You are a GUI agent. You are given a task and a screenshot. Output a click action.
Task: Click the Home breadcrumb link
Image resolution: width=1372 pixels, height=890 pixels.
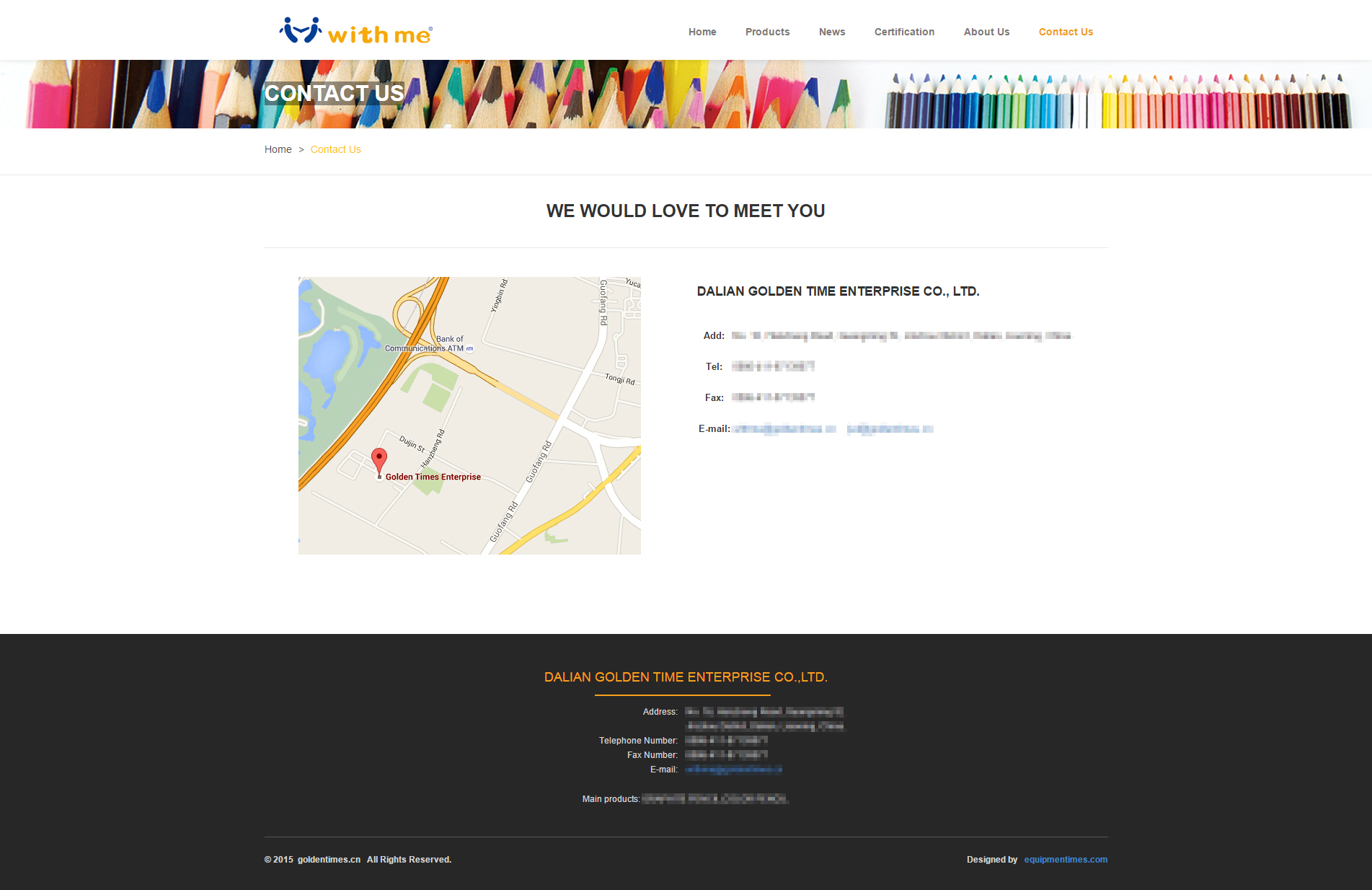[x=278, y=149]
